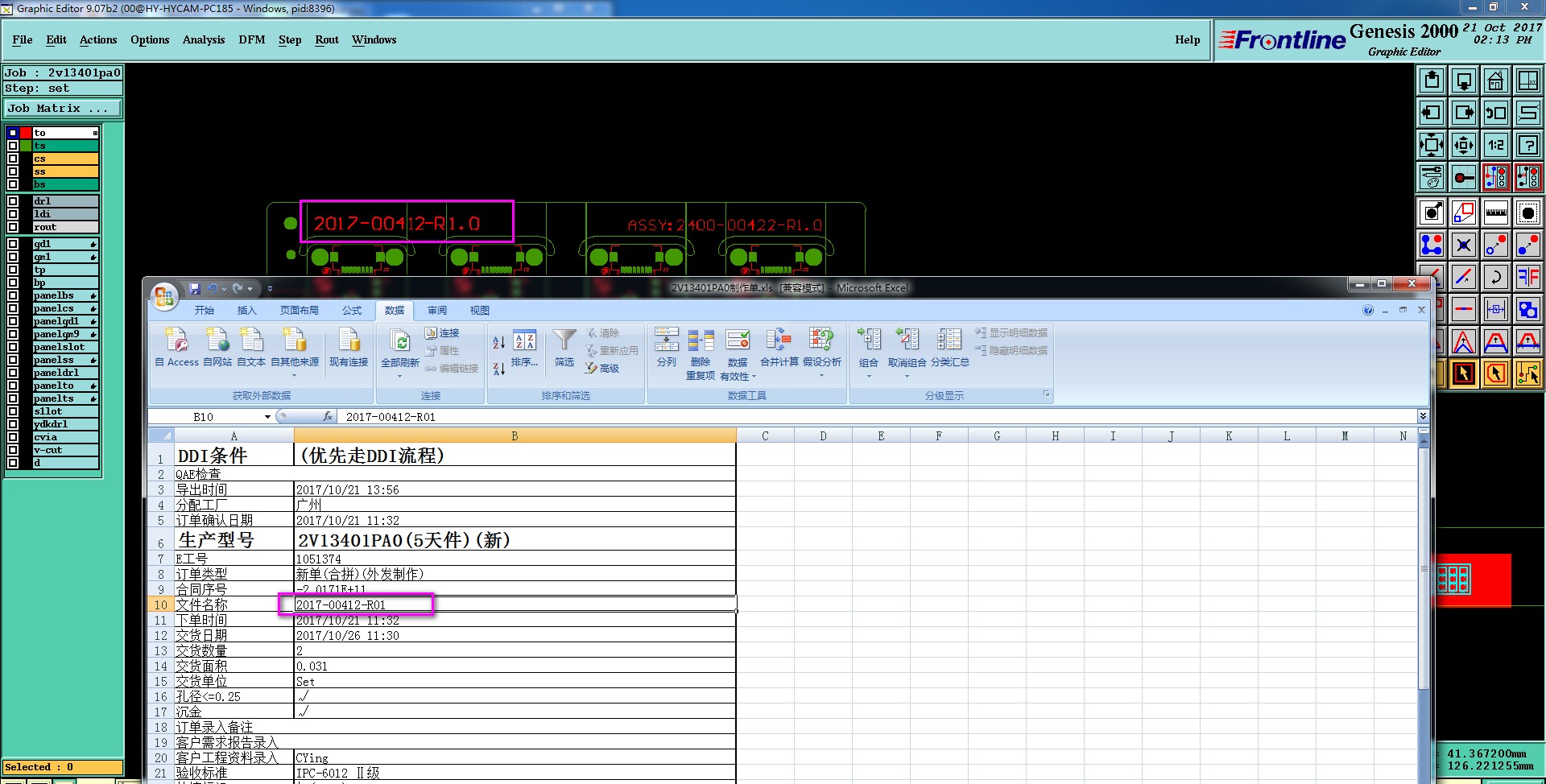Toggle the checkbox for layer drl
Viewport: 1546px width, 784px height.
coord(13,201)
